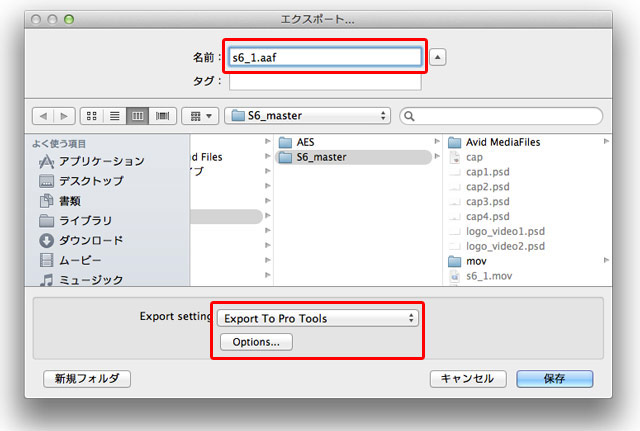The height and width of the screenshot is (431, 640).
Task: Expand the AES folder arrow
Action: click(437, 141)
